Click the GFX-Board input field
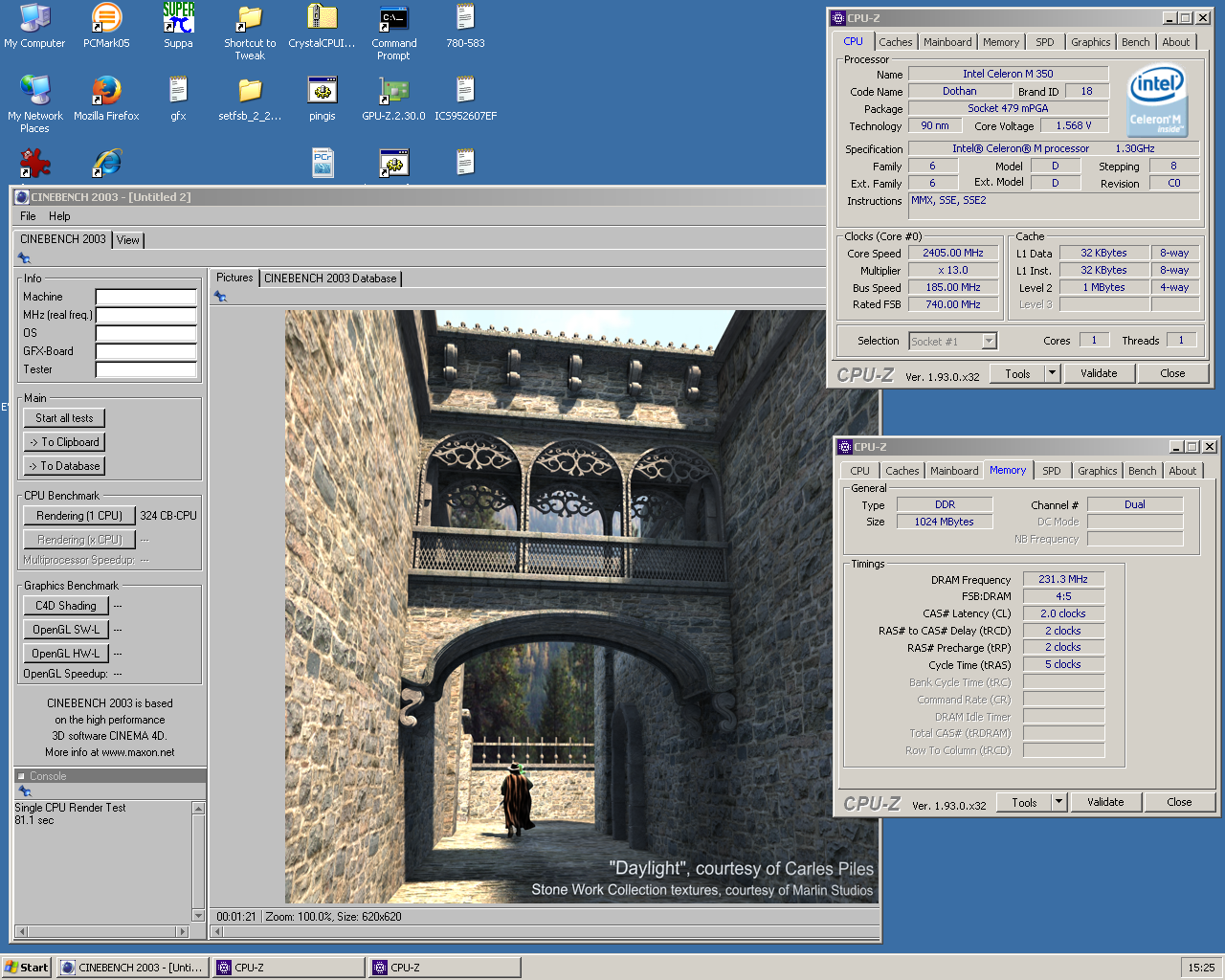The image size is (1225, 980). [146, 351]
